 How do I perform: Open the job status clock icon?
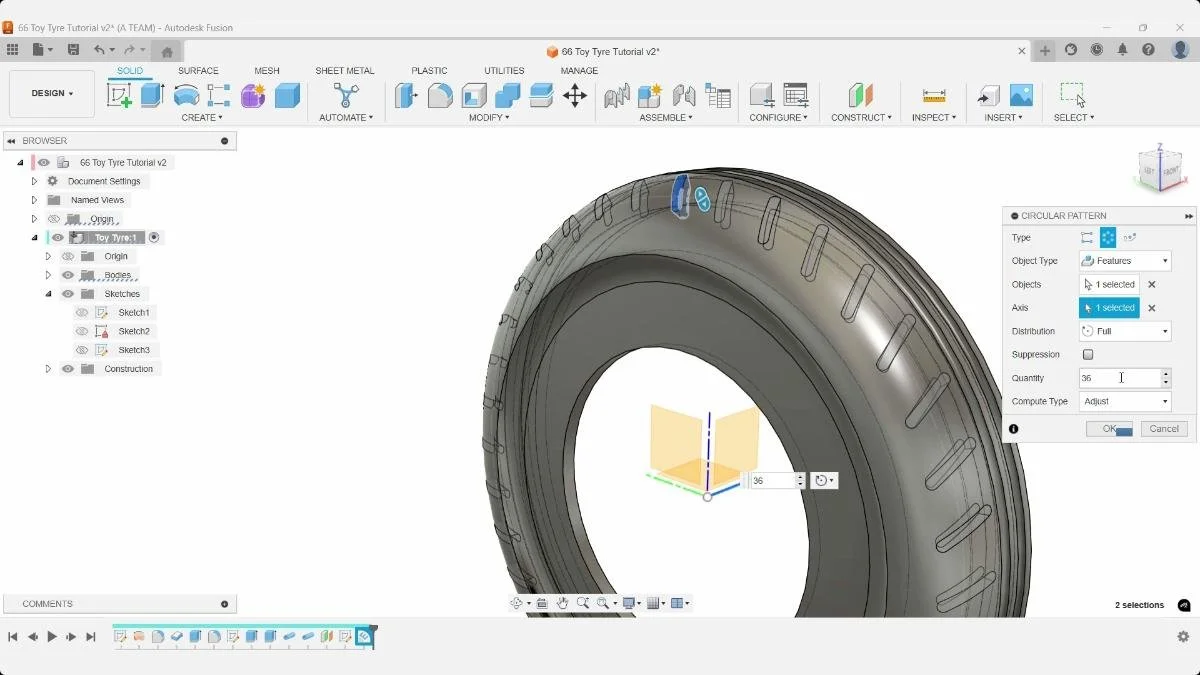pos(1097,50)
